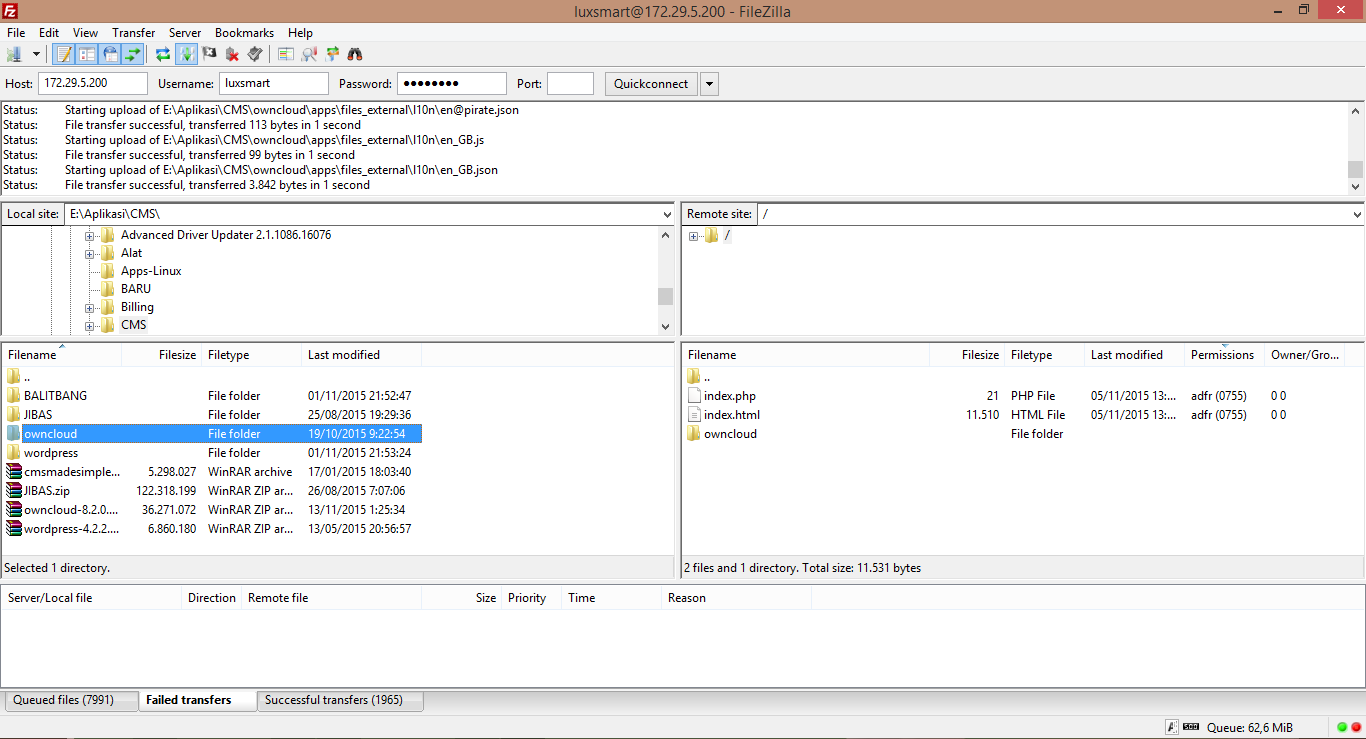Image resolution: width=1366 pixels, height=739 pixels.
Task: Open the Site Manager icon
Action: (x=14, y=54)
